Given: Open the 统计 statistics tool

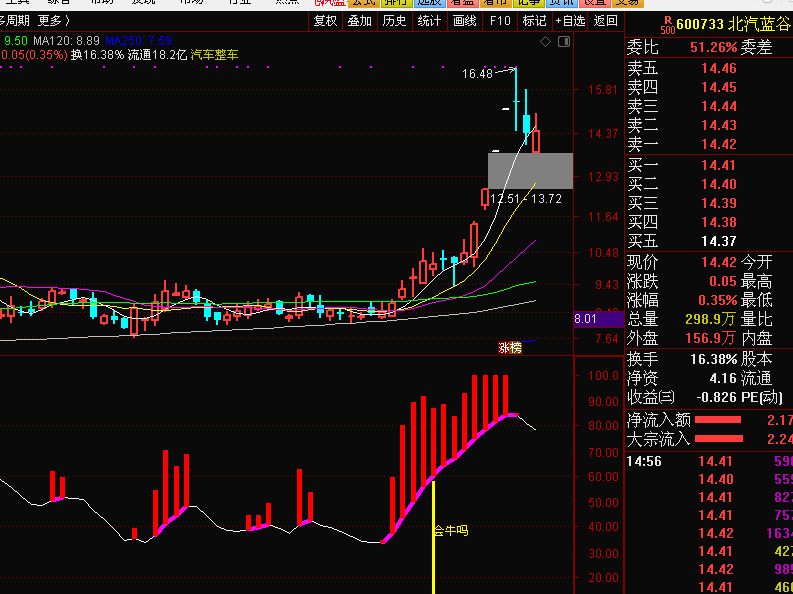Looking at the screenshot, I should [x=429, y=21].
